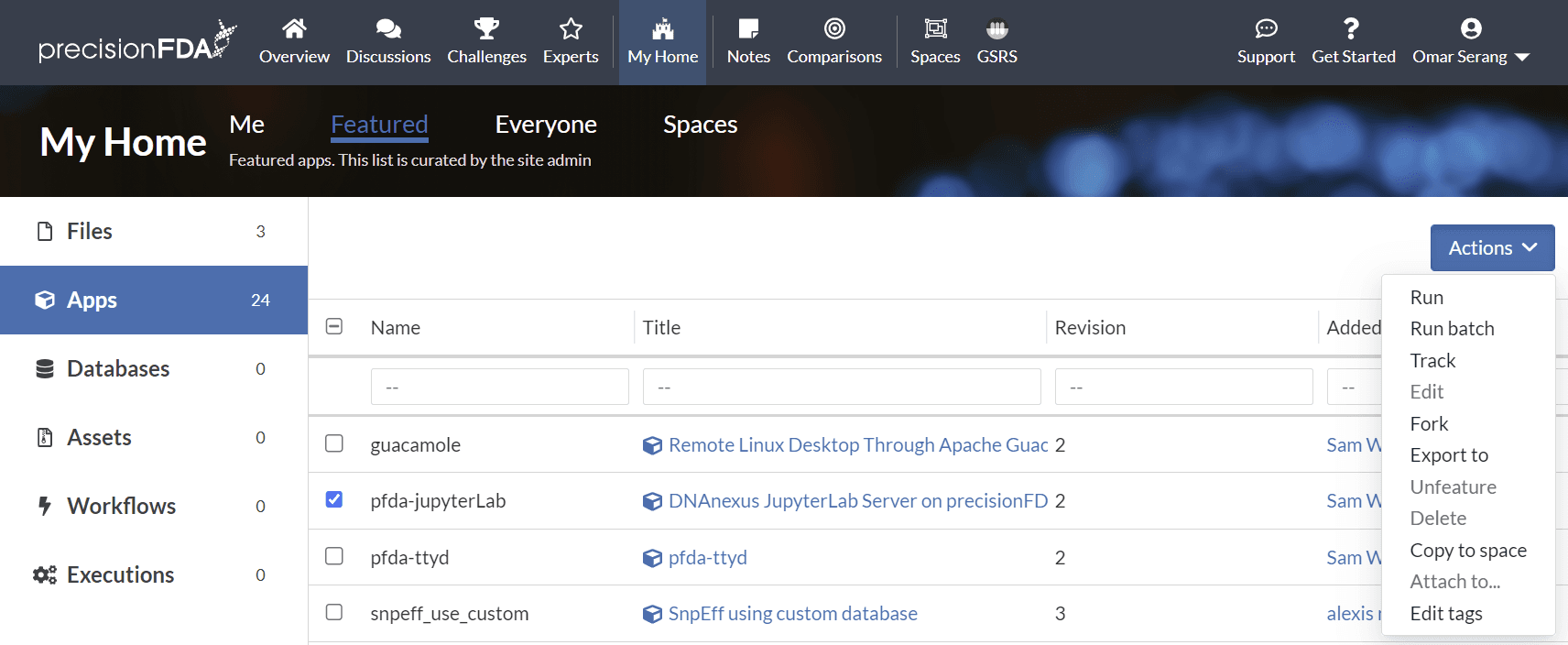
Task: Switch to the Everyone tab
Action: click(546, 125)
